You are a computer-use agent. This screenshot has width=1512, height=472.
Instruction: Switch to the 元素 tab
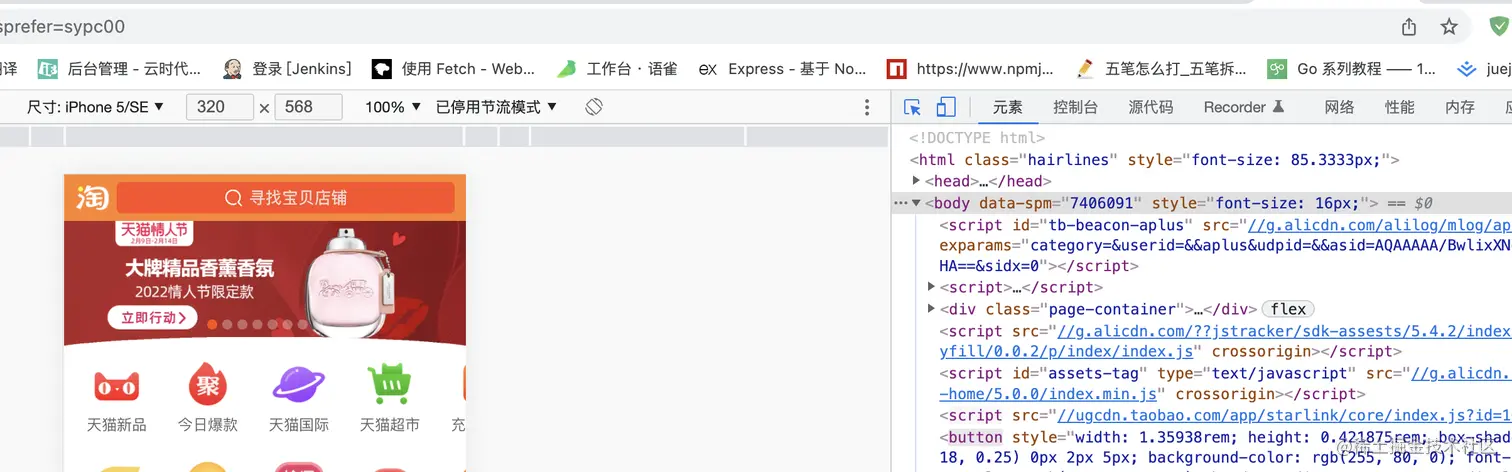[x=1008, y=107]
